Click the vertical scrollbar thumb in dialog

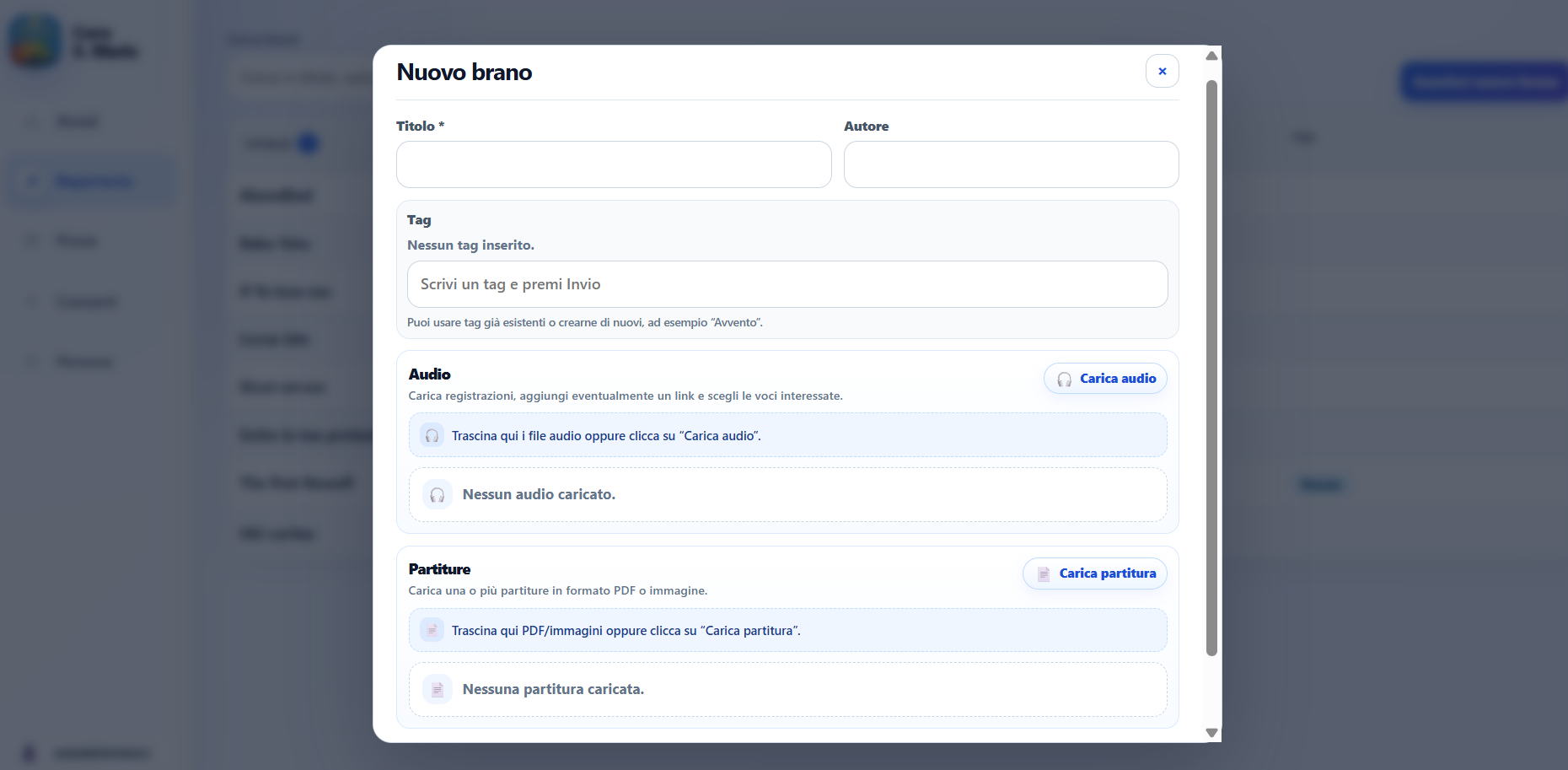pos(1211,368)
